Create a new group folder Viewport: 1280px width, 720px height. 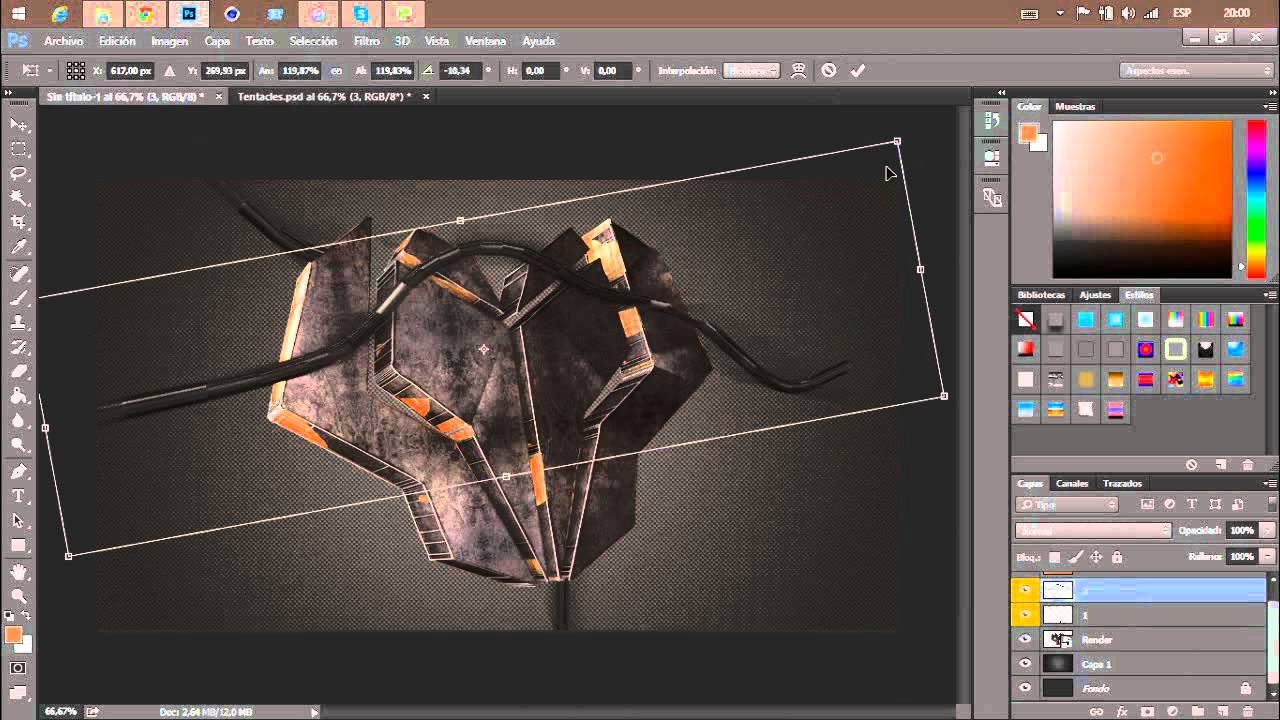(1197, 712)
